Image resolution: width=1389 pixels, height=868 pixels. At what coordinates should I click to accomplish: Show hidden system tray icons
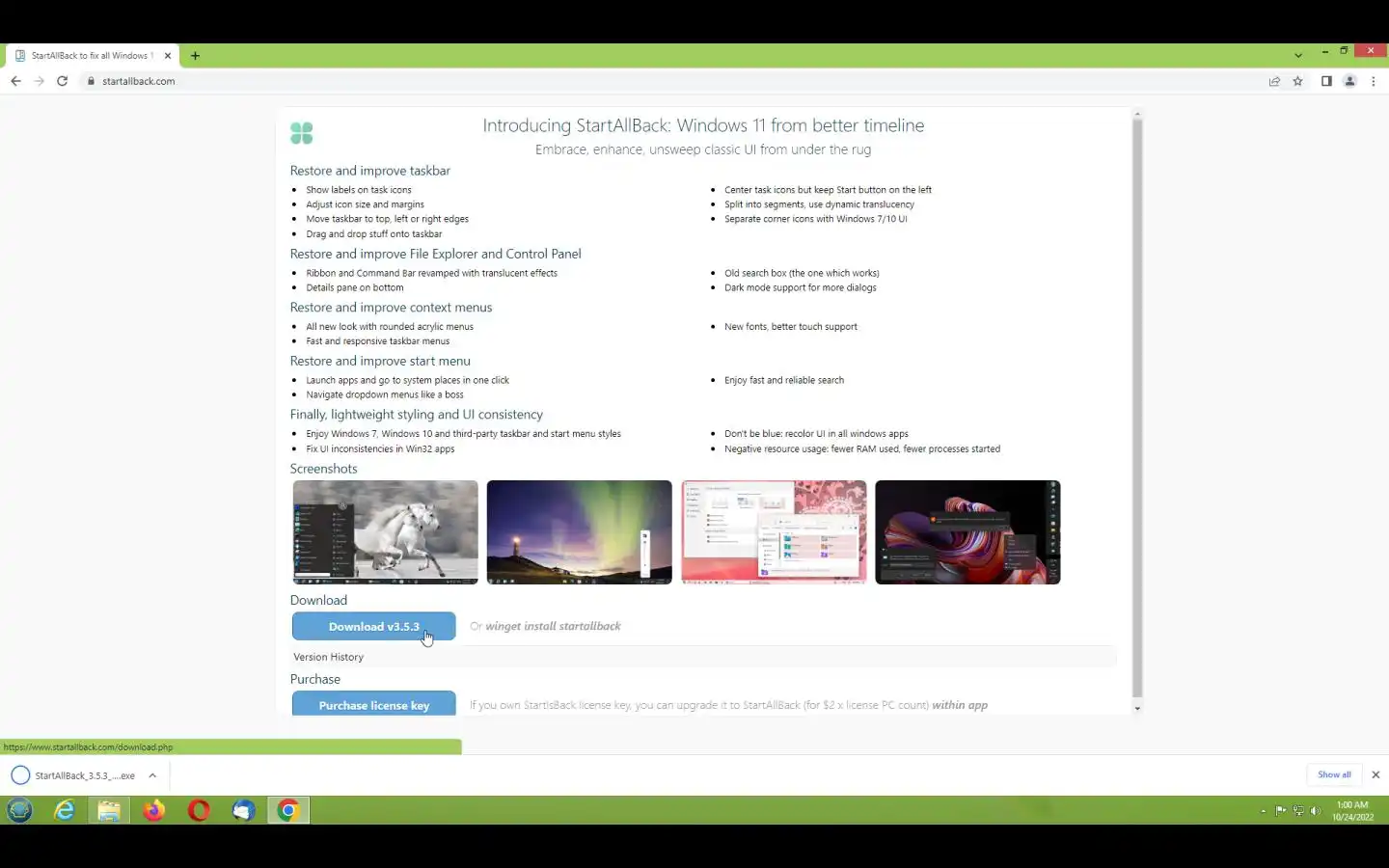tap(1264, 811)
